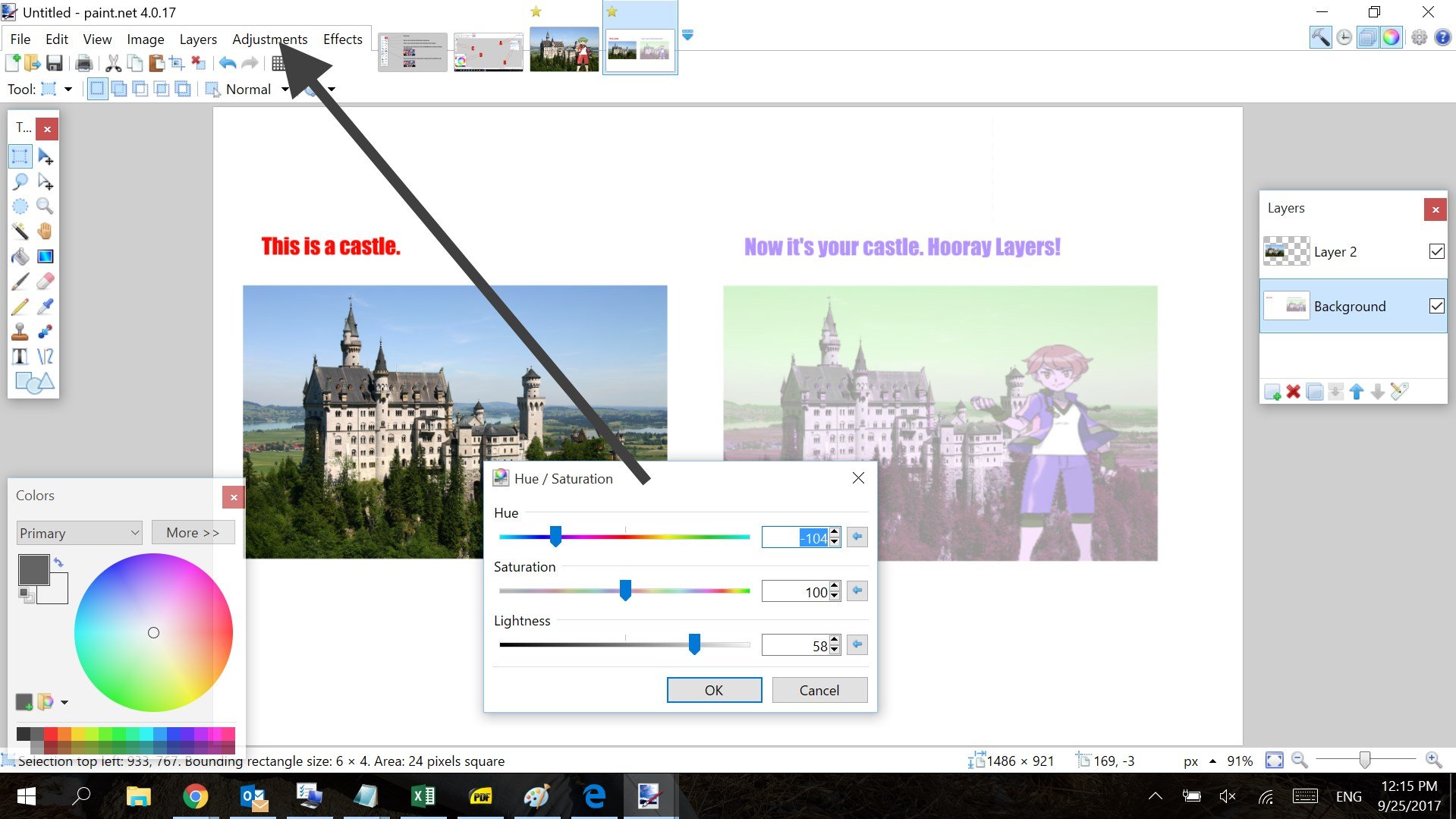1456x819 pixels.
Task: Toggle the History window clock button
Action: point(1344,36)
